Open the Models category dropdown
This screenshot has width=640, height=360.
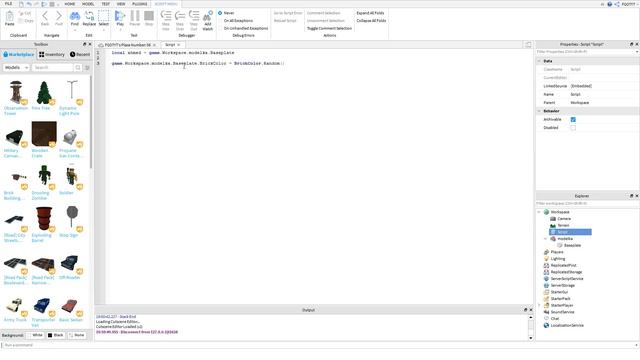coord(16,67)
